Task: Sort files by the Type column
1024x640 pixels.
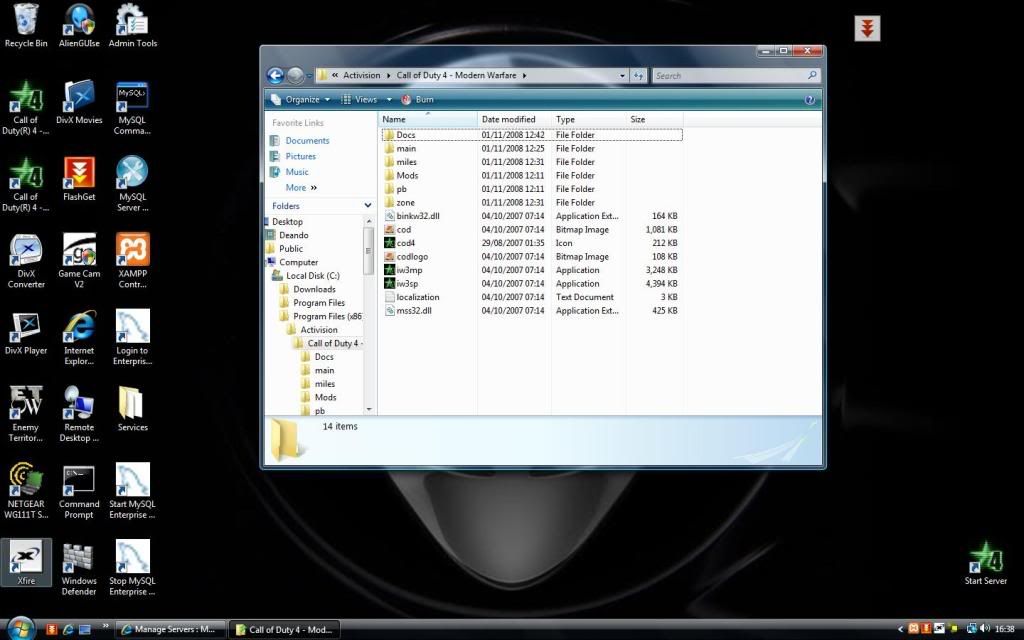Action: click(588, 120)
